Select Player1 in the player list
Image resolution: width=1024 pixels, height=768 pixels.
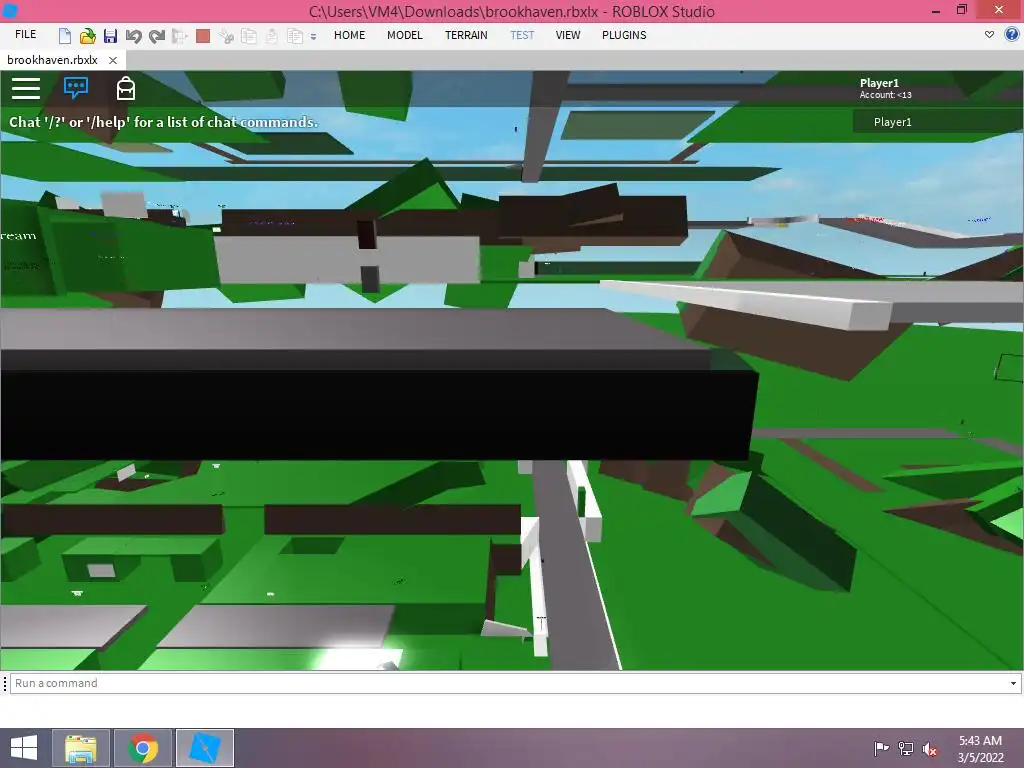tap(938, 121)
